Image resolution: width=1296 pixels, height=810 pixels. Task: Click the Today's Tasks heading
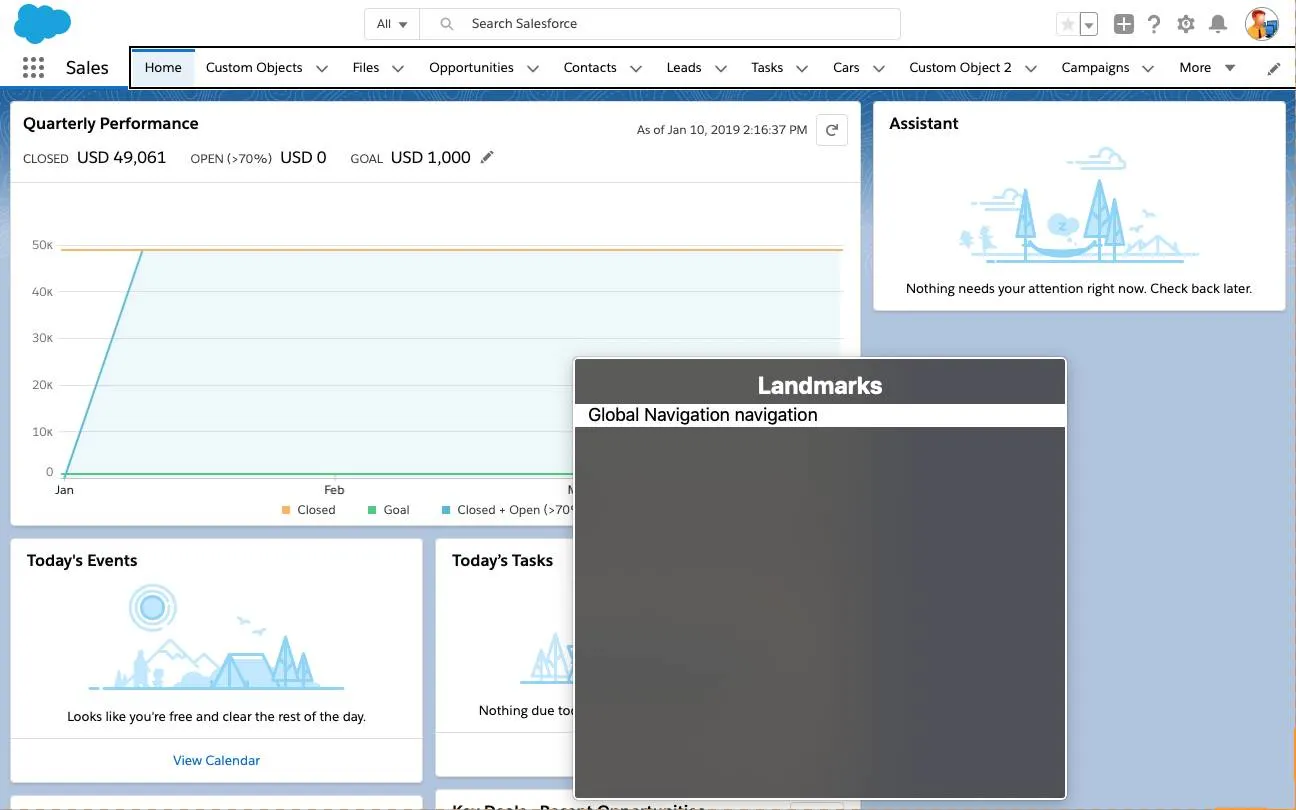(502, 560)
